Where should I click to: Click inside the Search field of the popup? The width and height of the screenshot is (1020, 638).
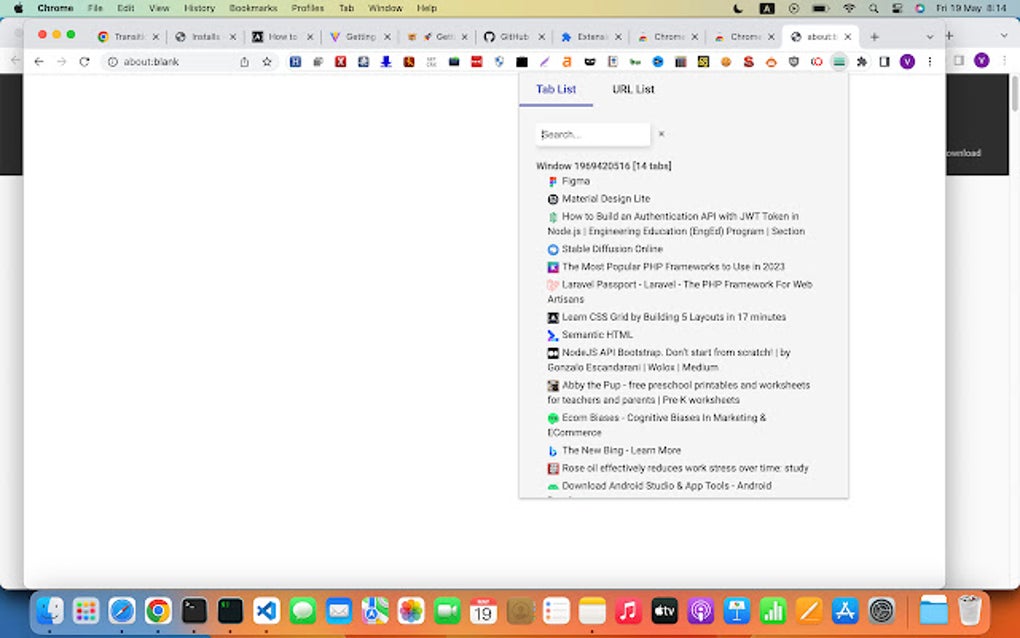592,133
